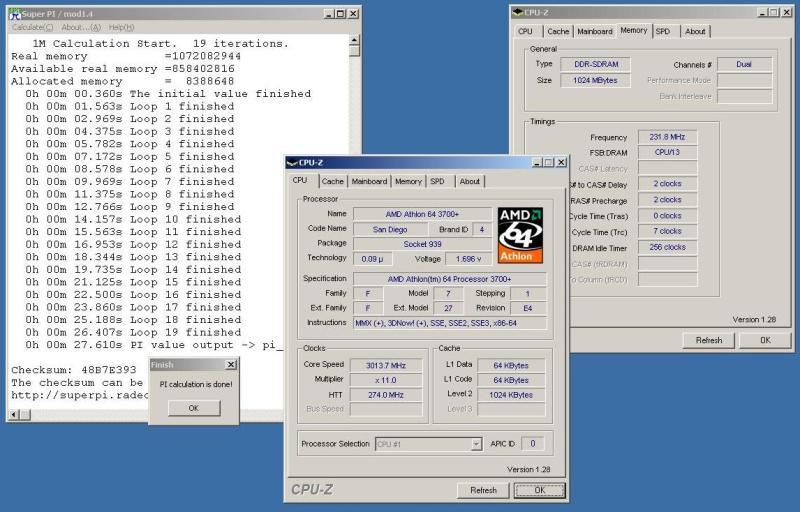The width and height of the screenshot is (800, 512).
Task: Click the Instructions field with MMX, SSE list
Action: (x=450, y=323)
